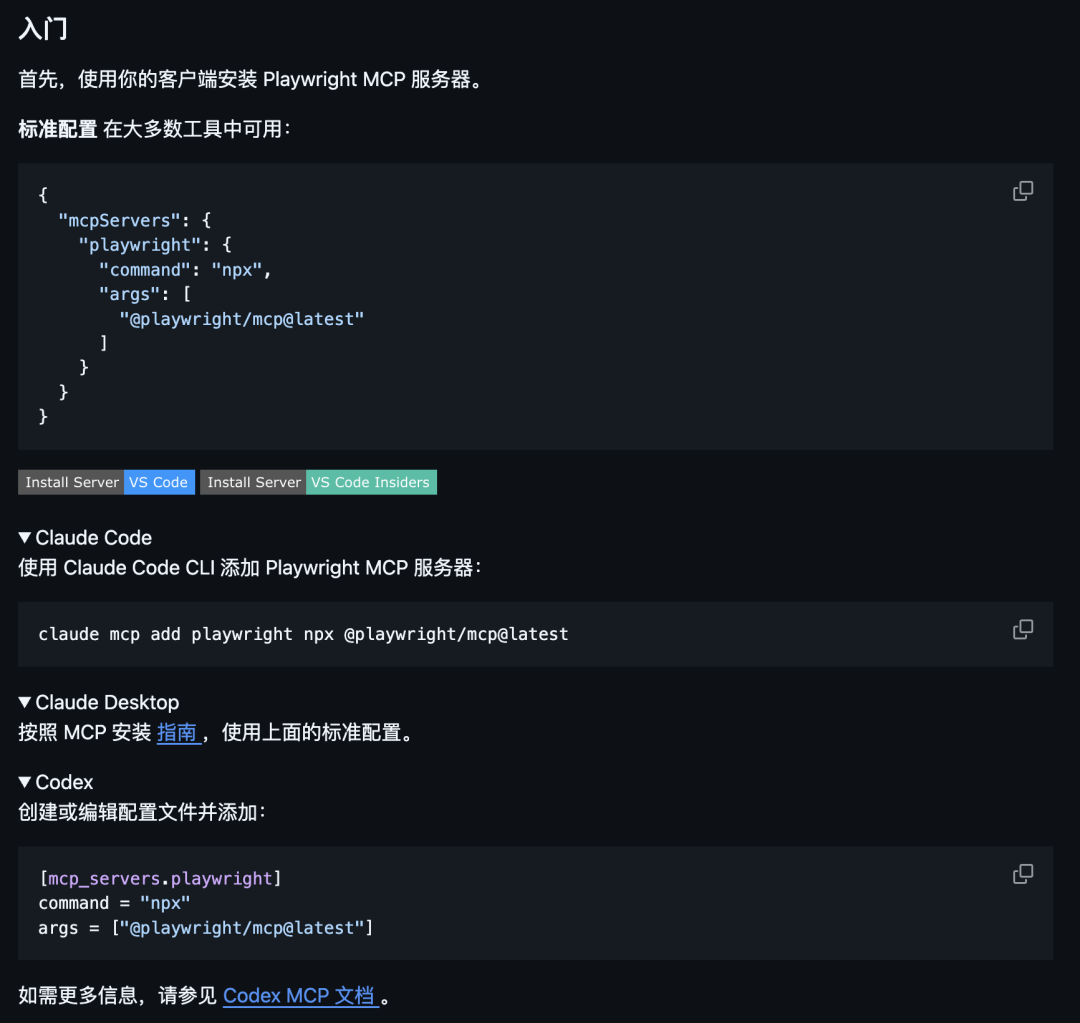Image resolution: width=1080 pixels, height=1023 pixels.
Task: Click the "playwright": { line in the JSON block
Action: (155, 245)
